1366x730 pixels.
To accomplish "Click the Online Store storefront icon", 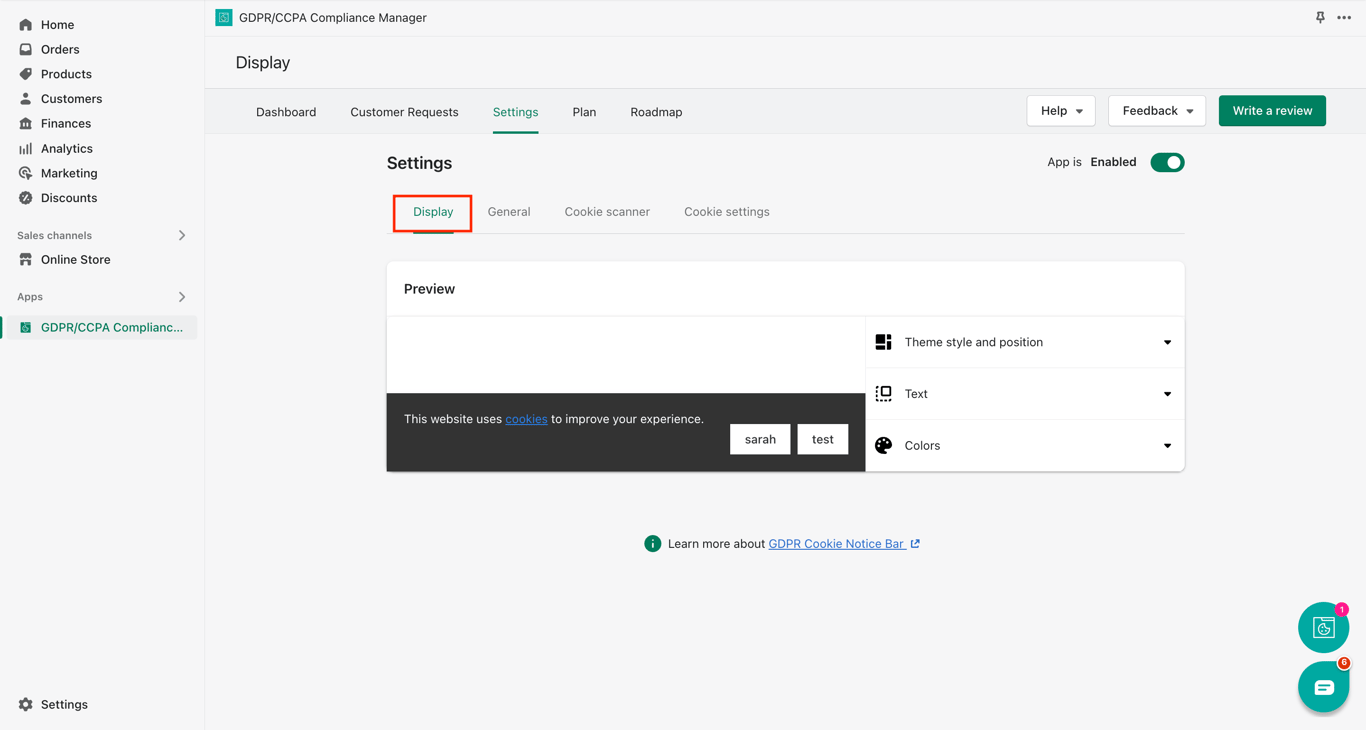I will click(26, 260).
